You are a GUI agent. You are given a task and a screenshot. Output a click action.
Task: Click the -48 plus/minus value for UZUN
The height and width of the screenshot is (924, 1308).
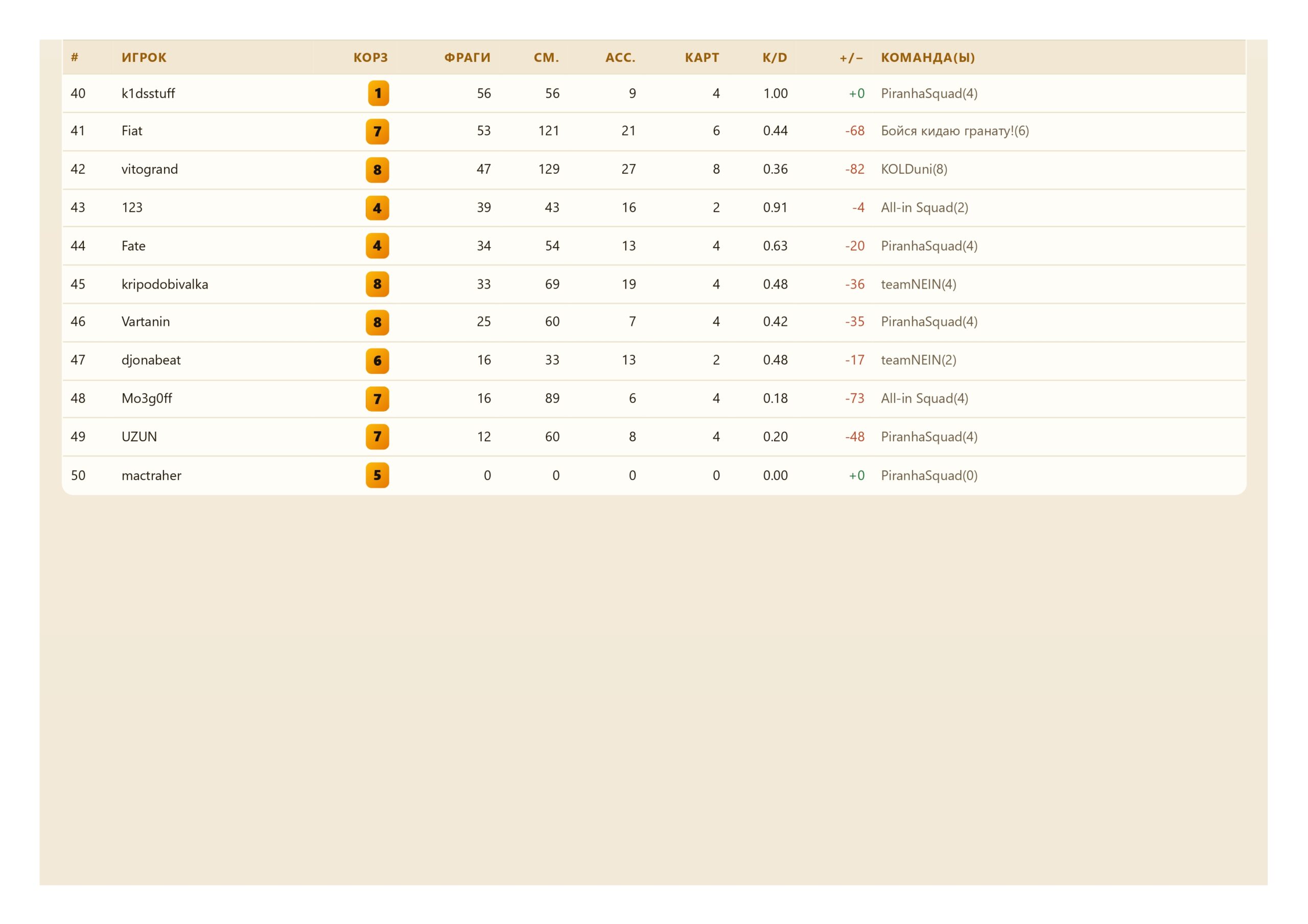(x=854, y=437)
